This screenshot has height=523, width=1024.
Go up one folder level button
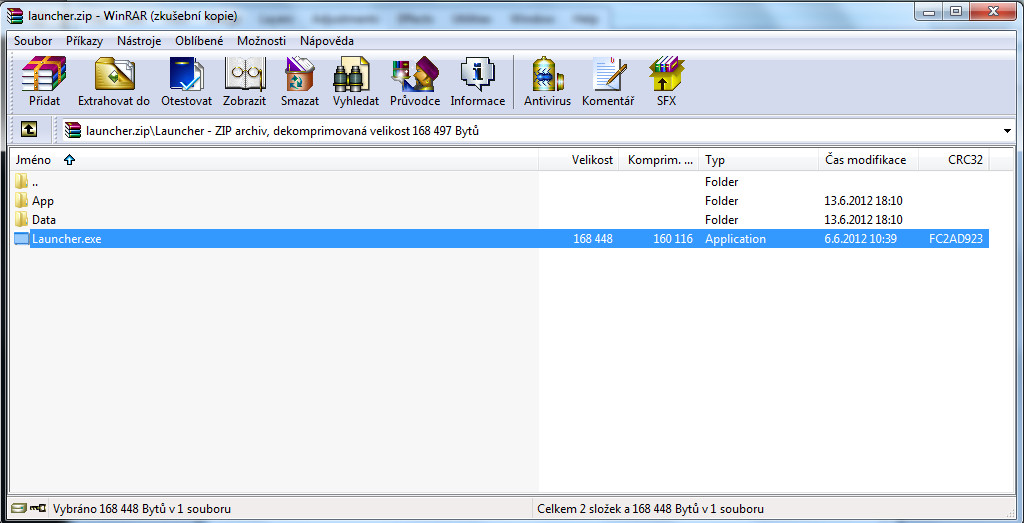point(28,129)
